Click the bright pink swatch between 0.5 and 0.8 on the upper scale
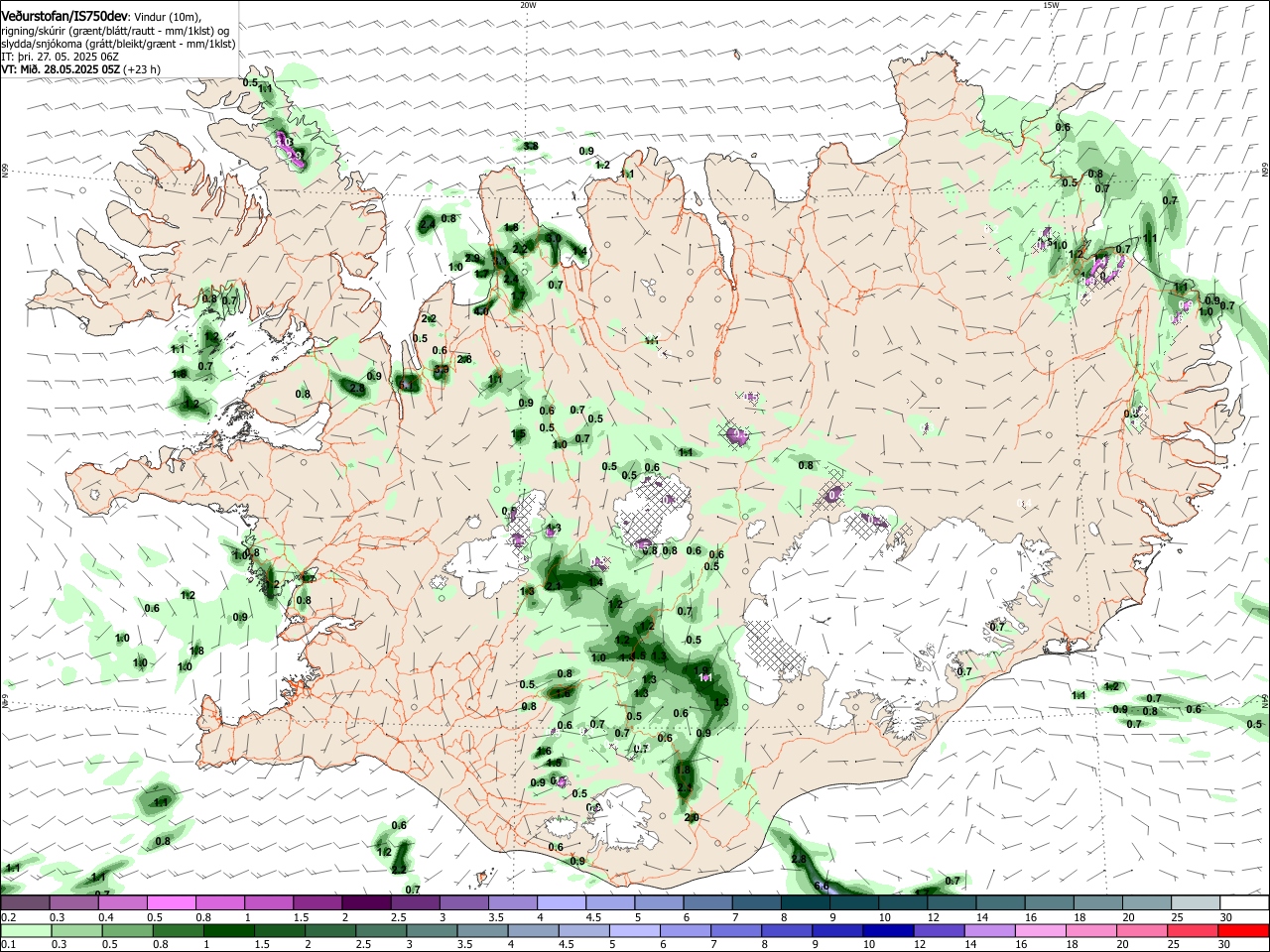The image size is (1270, 952). [x=171, y=902]
